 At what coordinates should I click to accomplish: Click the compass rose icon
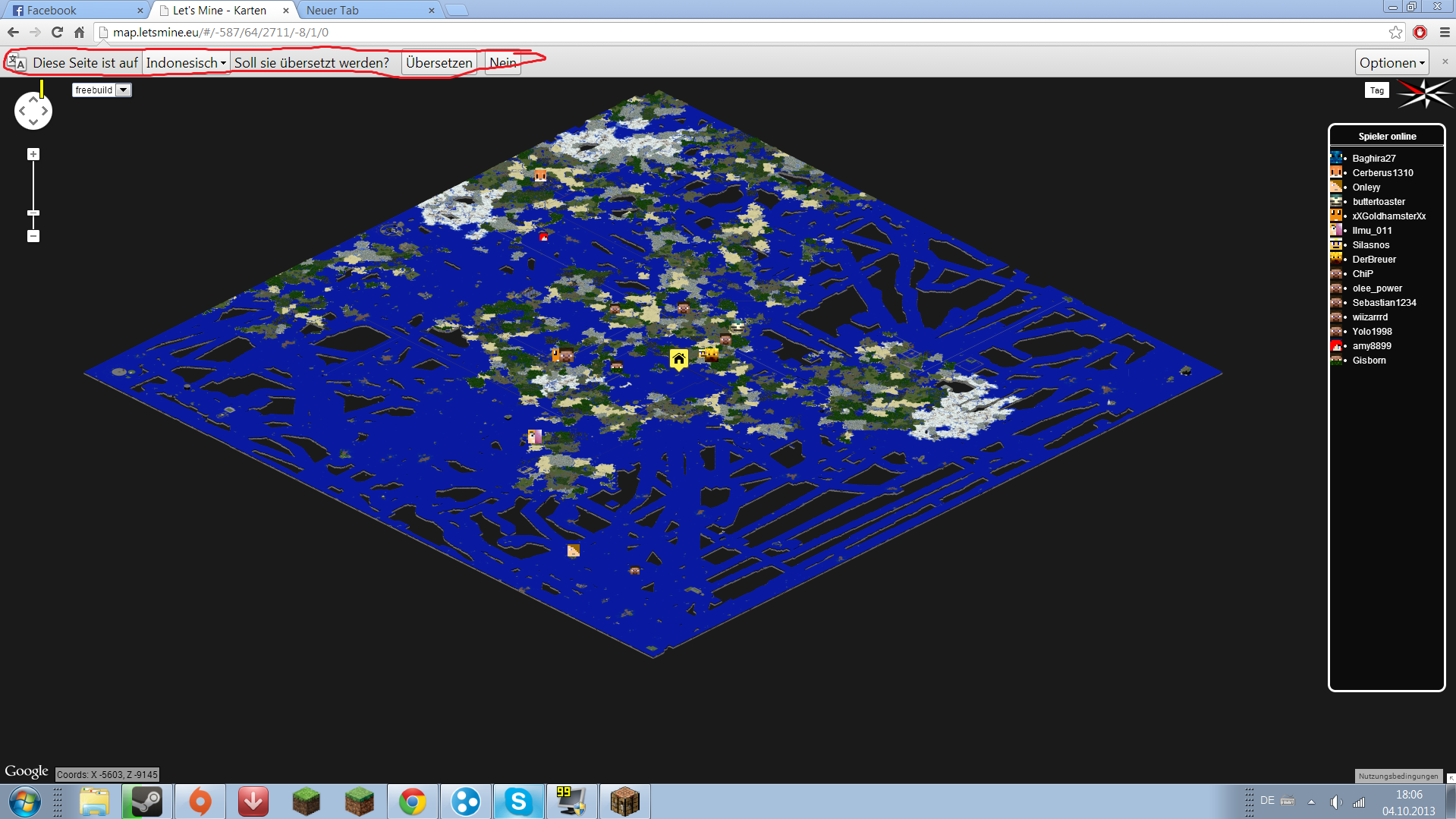click(1424, 94)
